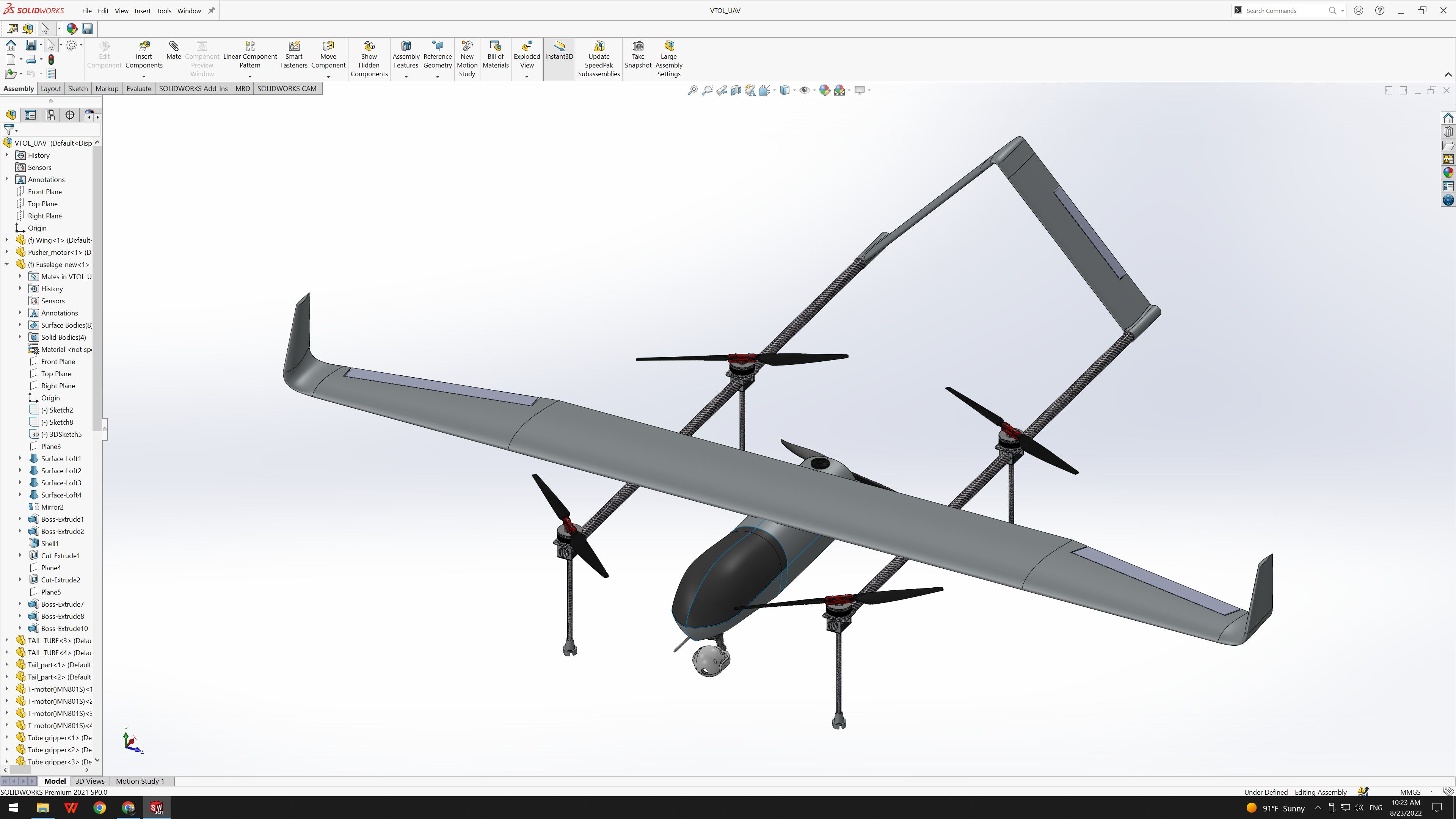This screenshot has height=819, width=1456.
Task: Open the ConfigurationManager tab icon
Action: pyautogui.click(x=50, y=115)
